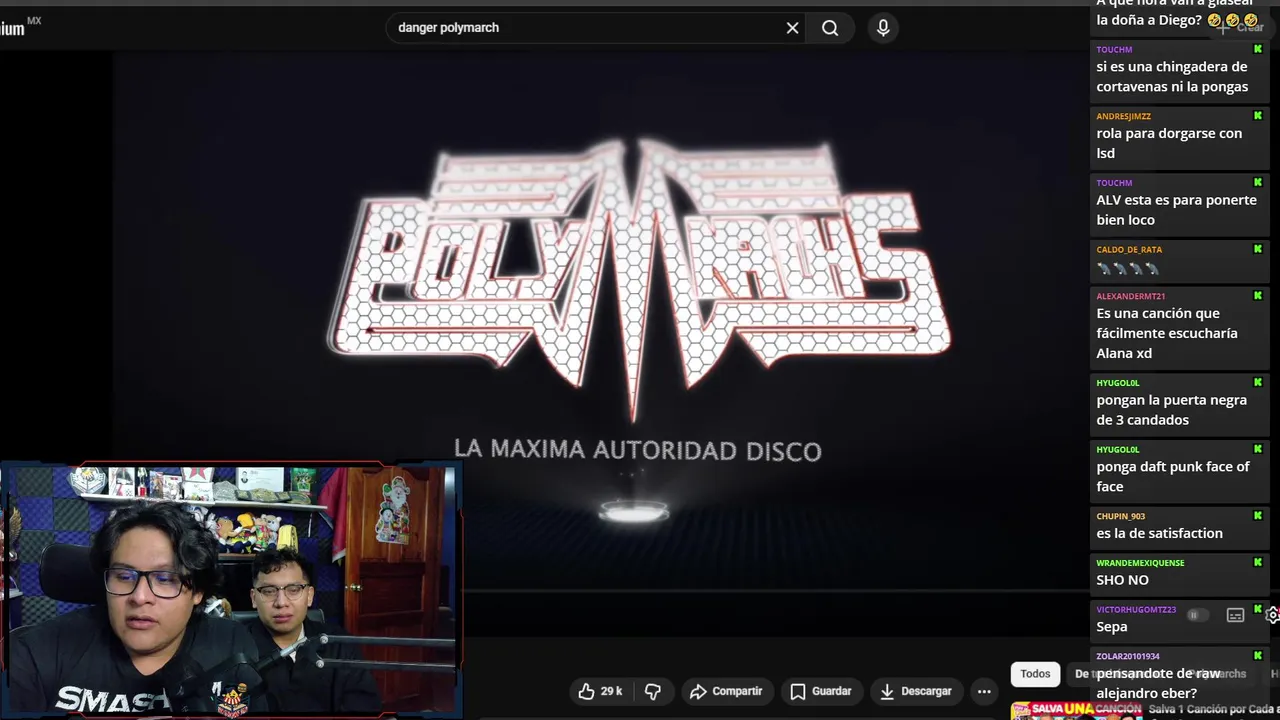Screen dimensions: 1280x720
Task: Click the Crear create button
Action: click(1242, 27)
